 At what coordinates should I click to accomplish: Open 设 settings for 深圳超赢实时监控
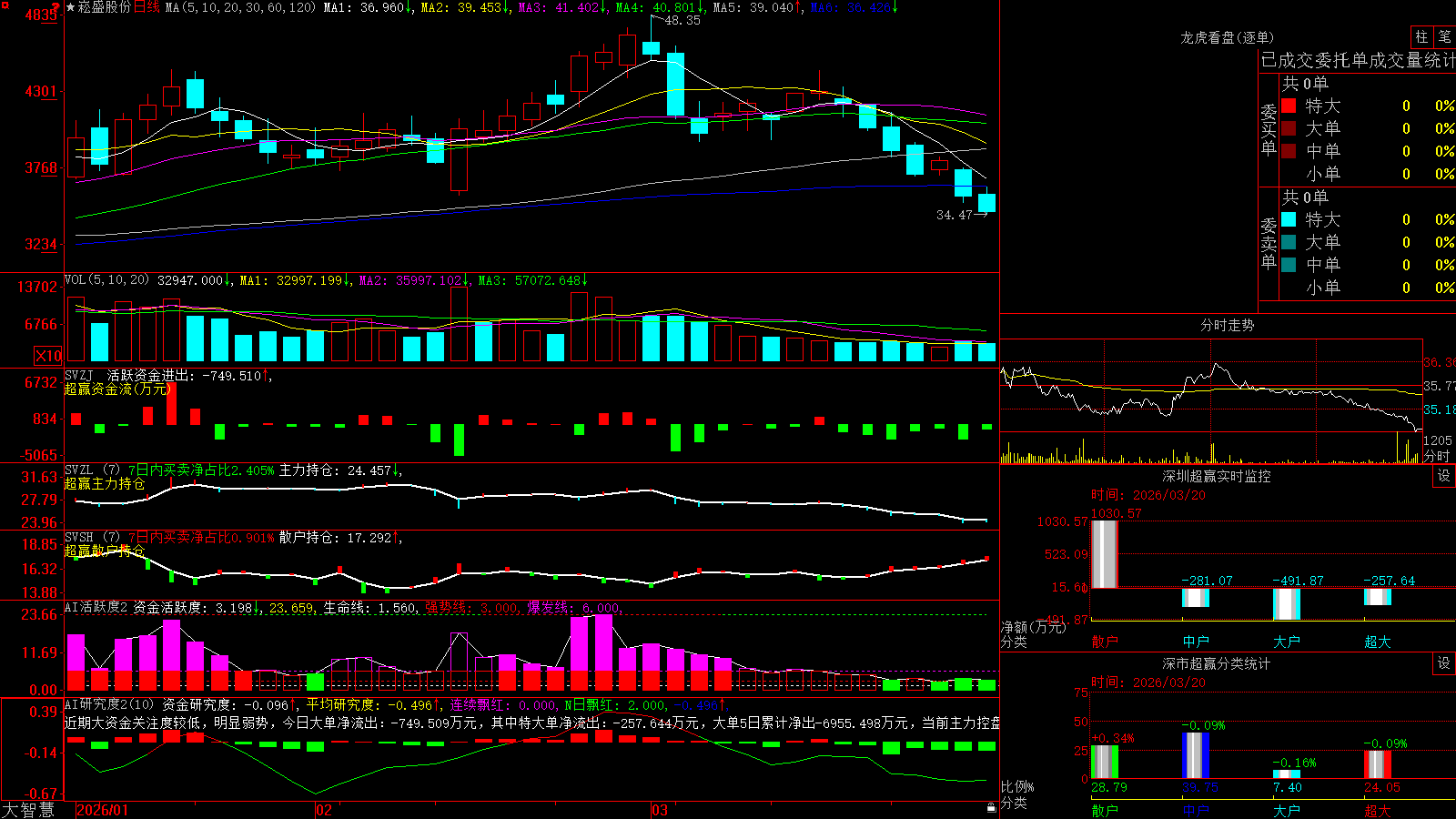(x=1444, y=476)
